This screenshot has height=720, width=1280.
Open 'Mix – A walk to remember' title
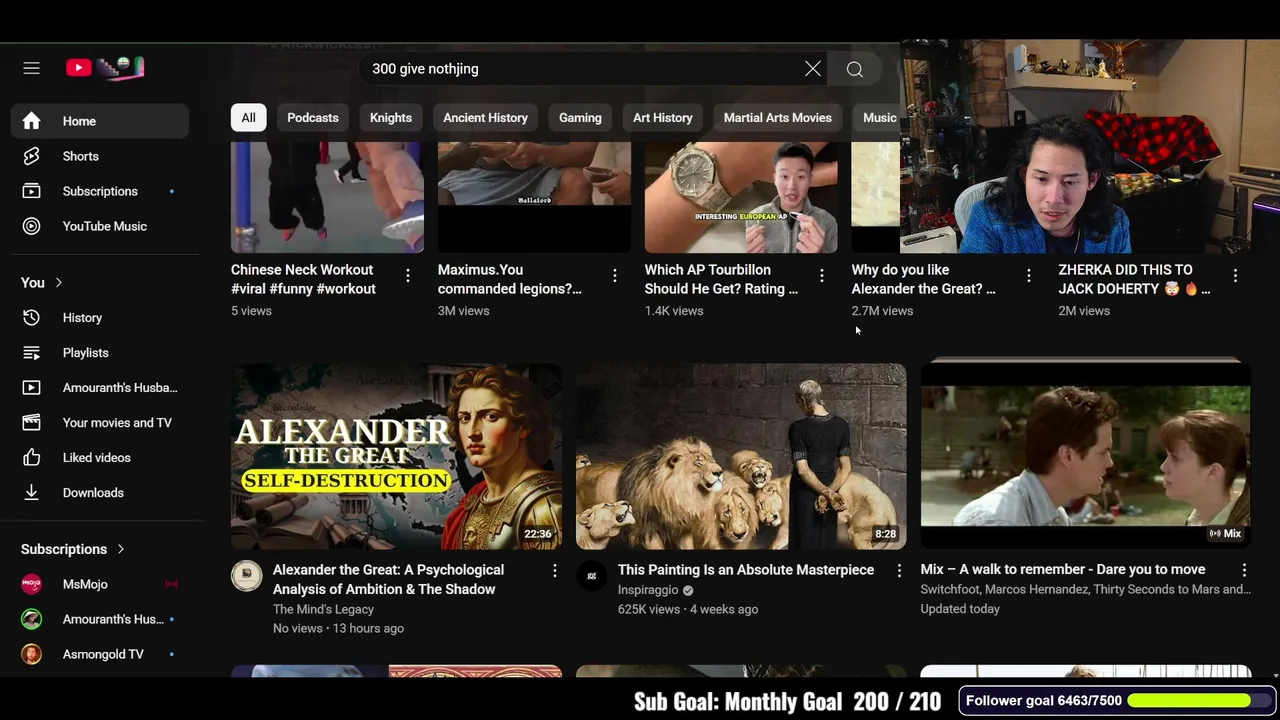click(x=1062, y=570)
